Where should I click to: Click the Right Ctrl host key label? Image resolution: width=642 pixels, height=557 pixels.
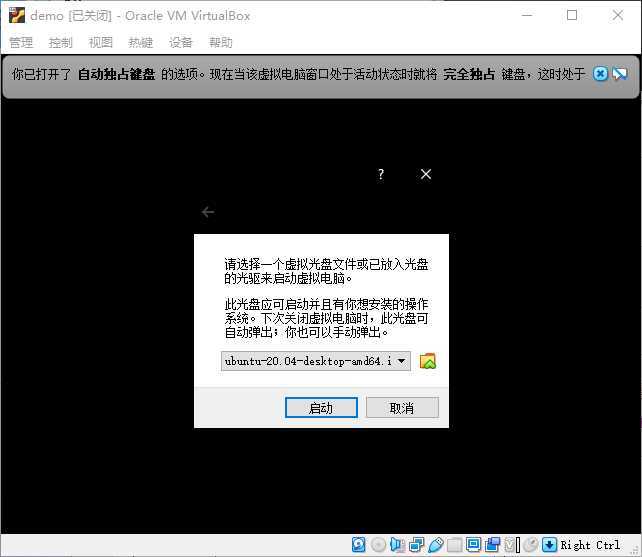pyautogui.click(x=590, y=545)
